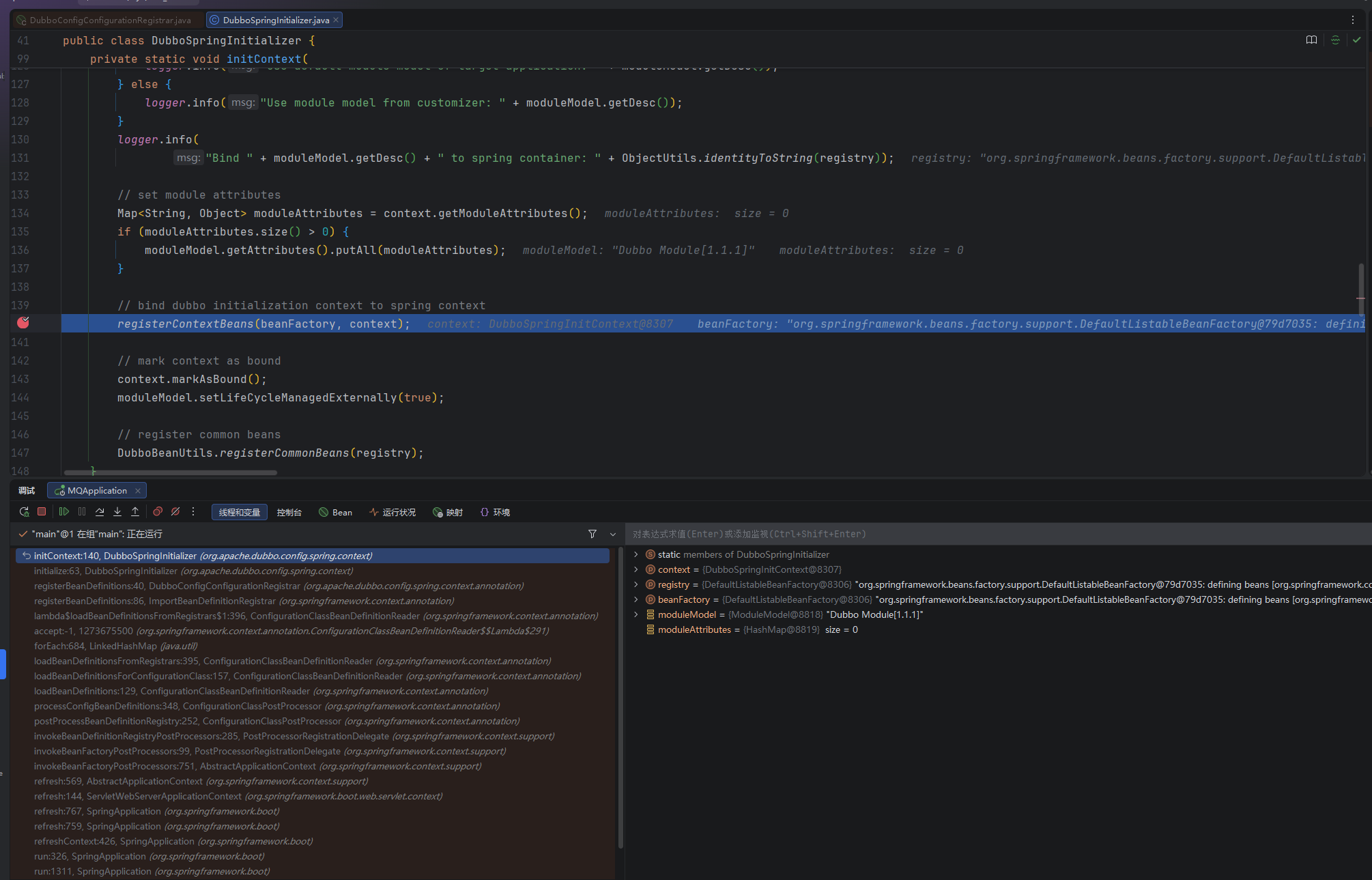Open the Bean tab in debugger
Image resolution: width=1372 pixels, height=880 pixels.
point(336,513)
